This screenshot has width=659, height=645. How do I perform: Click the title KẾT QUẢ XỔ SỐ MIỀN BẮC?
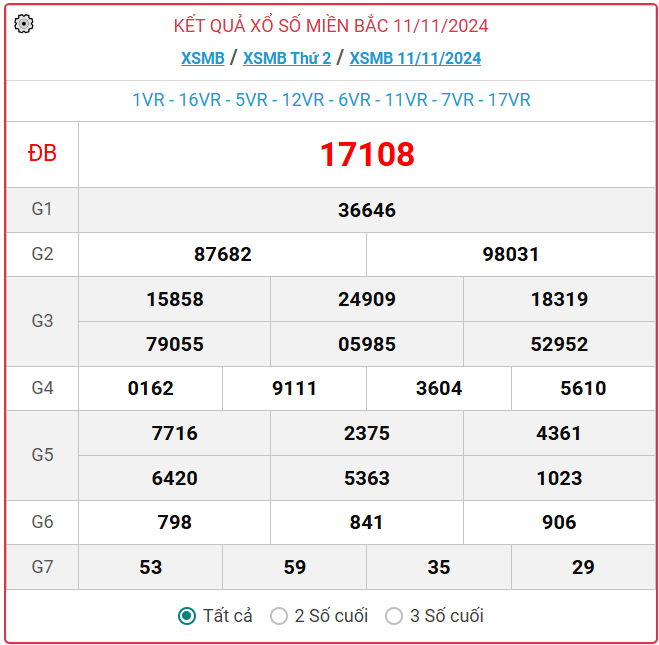click(x=331, y=26)
